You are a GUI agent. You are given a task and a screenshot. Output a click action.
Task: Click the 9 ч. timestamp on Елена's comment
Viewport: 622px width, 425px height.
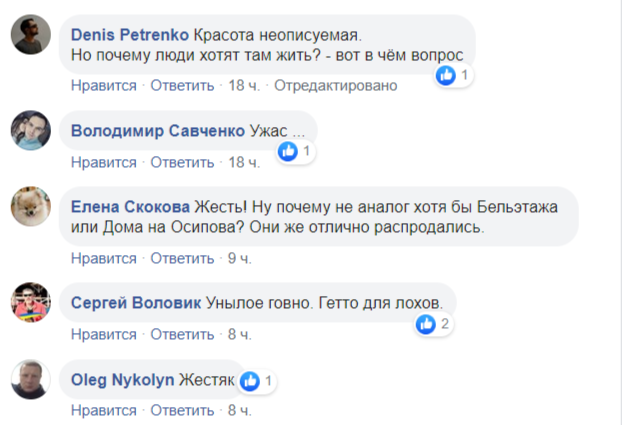[x=239, y=258]
